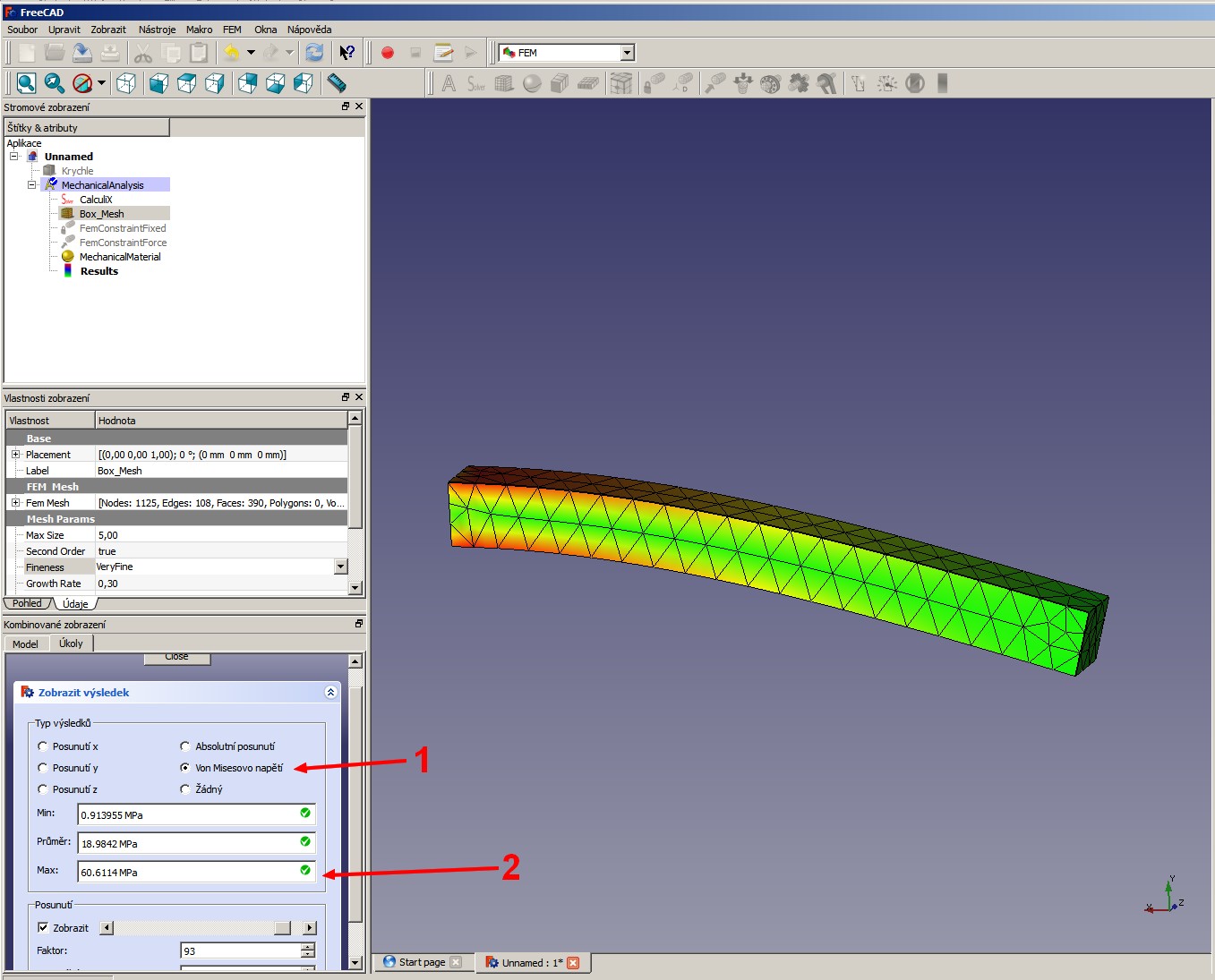Image resolution: width=1215 pixels, height=980 pixels.
Task: Click the Close button in task panel
Action: [x=177, y=658]
